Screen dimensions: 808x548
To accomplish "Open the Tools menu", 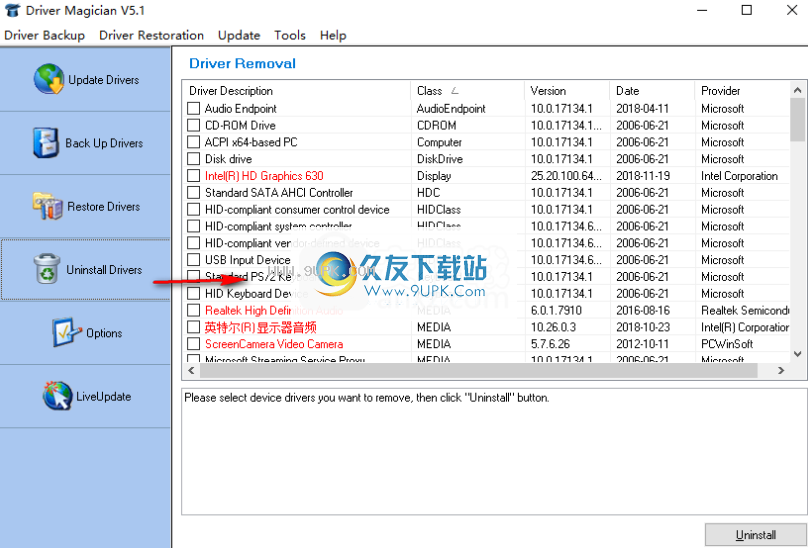I will [290, 35].
